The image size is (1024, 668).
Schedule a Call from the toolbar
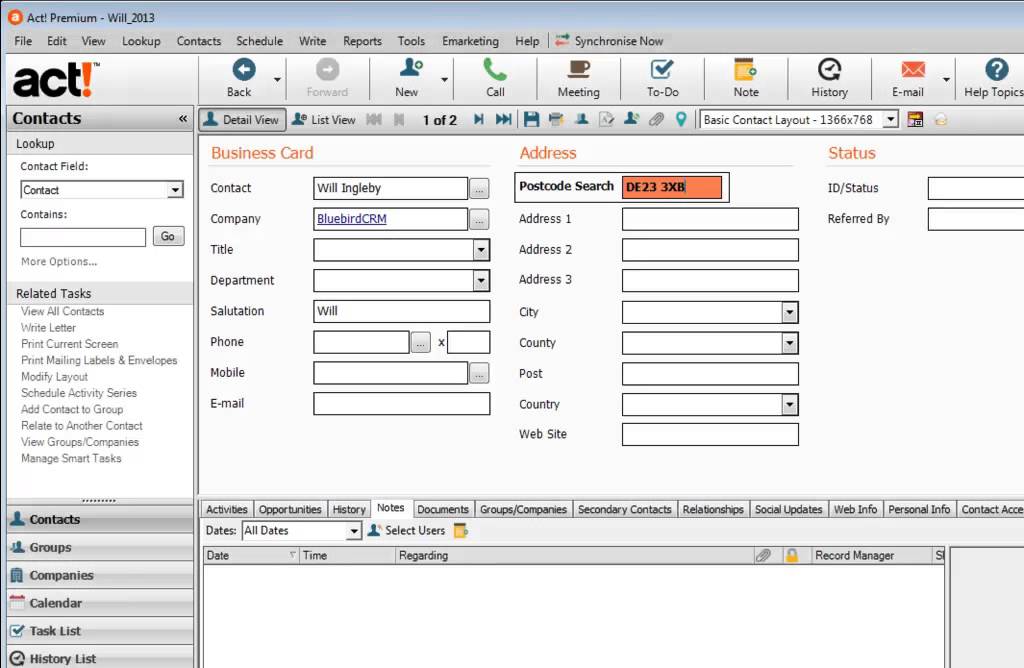point(495,78)
